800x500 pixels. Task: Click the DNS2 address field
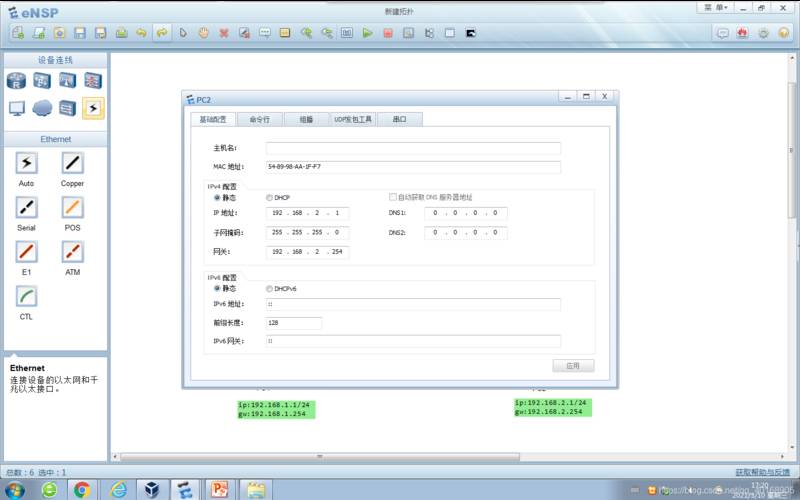pyautogui.click(x=466, y=233)
